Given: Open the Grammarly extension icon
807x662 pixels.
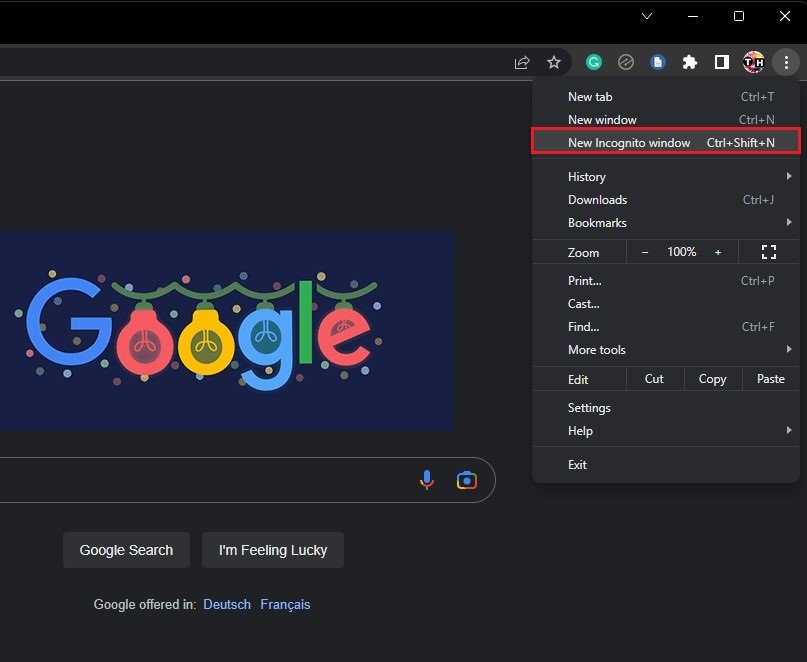Looking at the screenshot, I should [594, 62].
